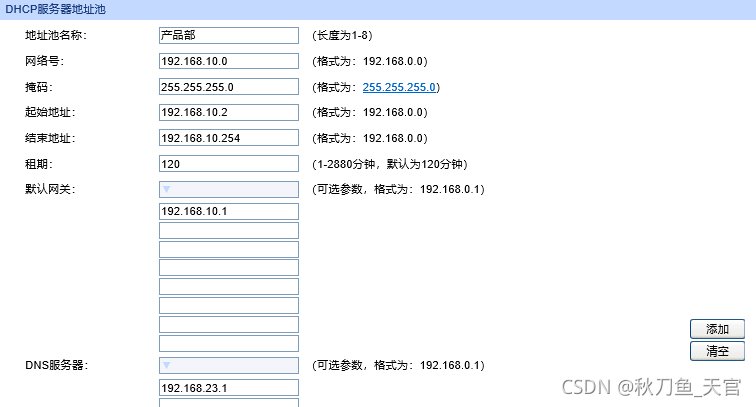756x407 pixels.
Task: Open the DNS服务器 dropdown
Action: (x=229, y=365)
